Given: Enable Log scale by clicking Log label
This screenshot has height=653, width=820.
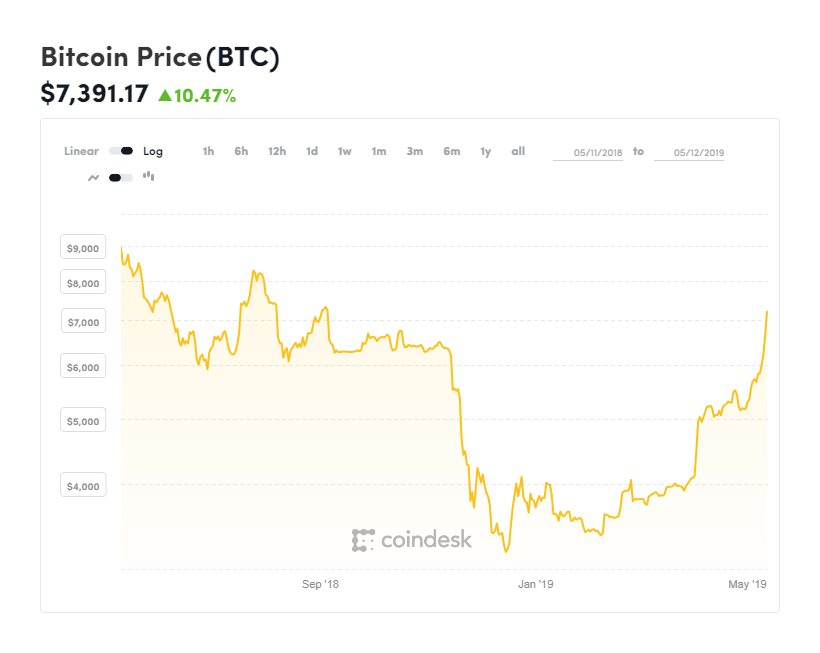Looking at the screenshot, I should pos(153,151).
